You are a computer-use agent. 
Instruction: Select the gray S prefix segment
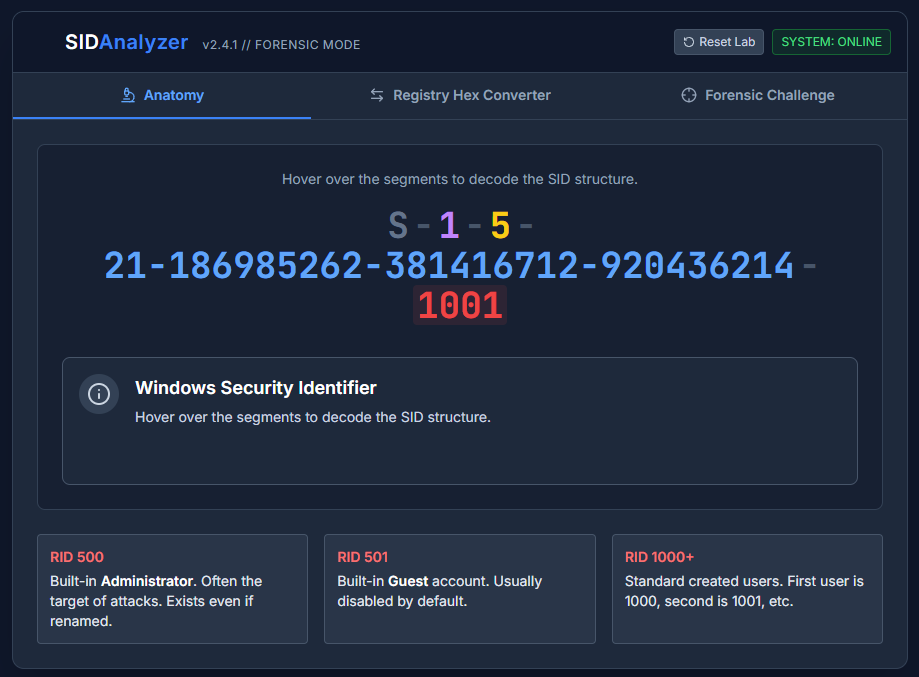coord(398,226)
